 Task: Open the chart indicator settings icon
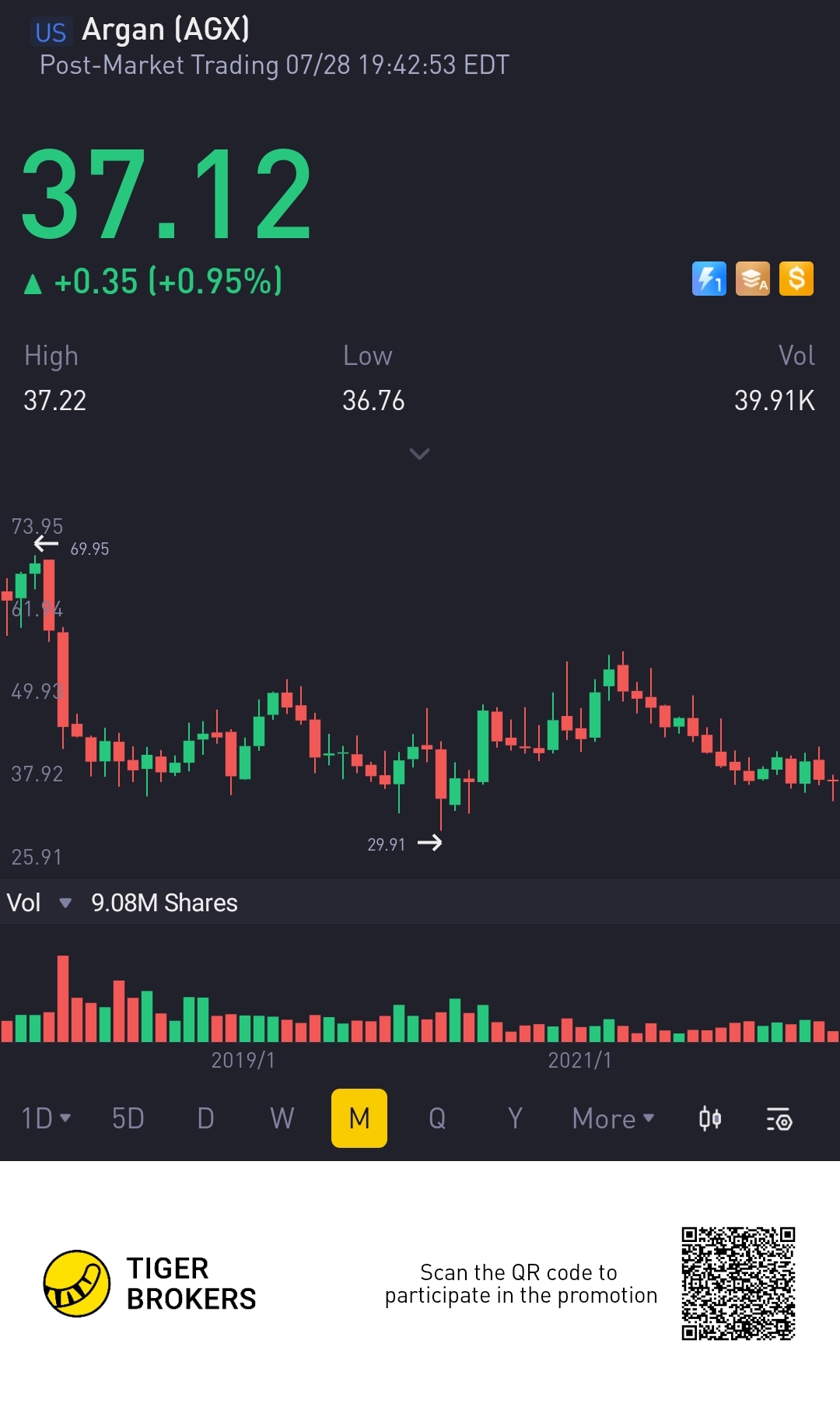[779, 1119]
